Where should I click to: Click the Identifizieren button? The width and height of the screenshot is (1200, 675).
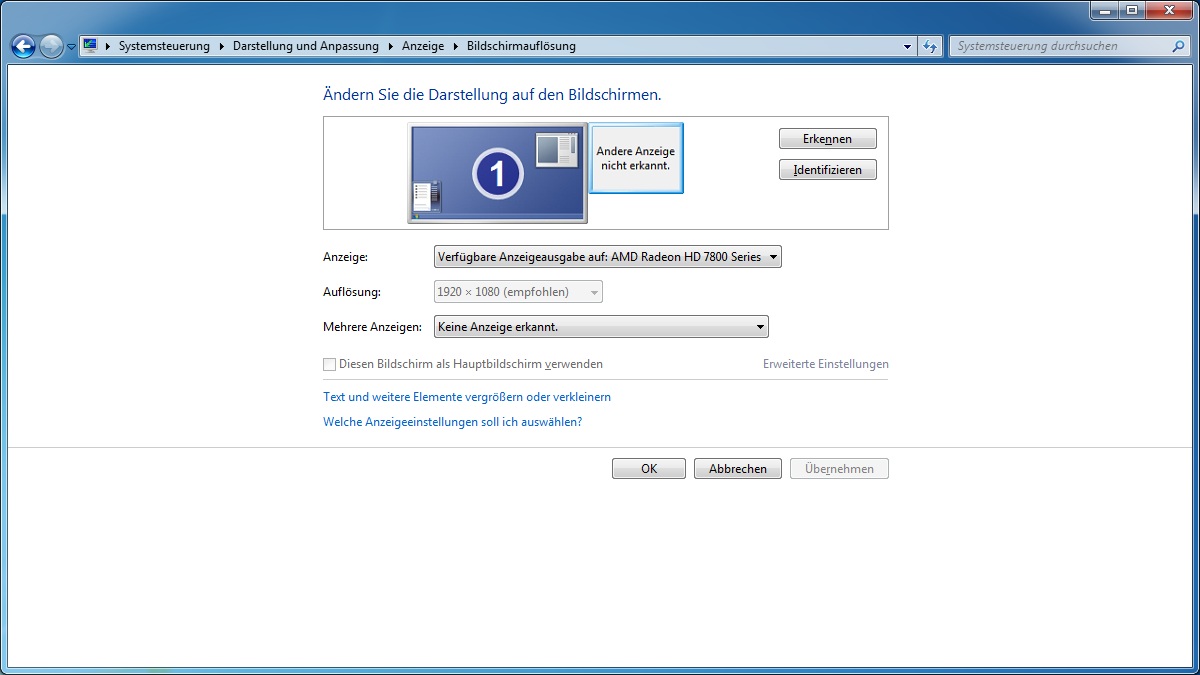tap(827, 170)
